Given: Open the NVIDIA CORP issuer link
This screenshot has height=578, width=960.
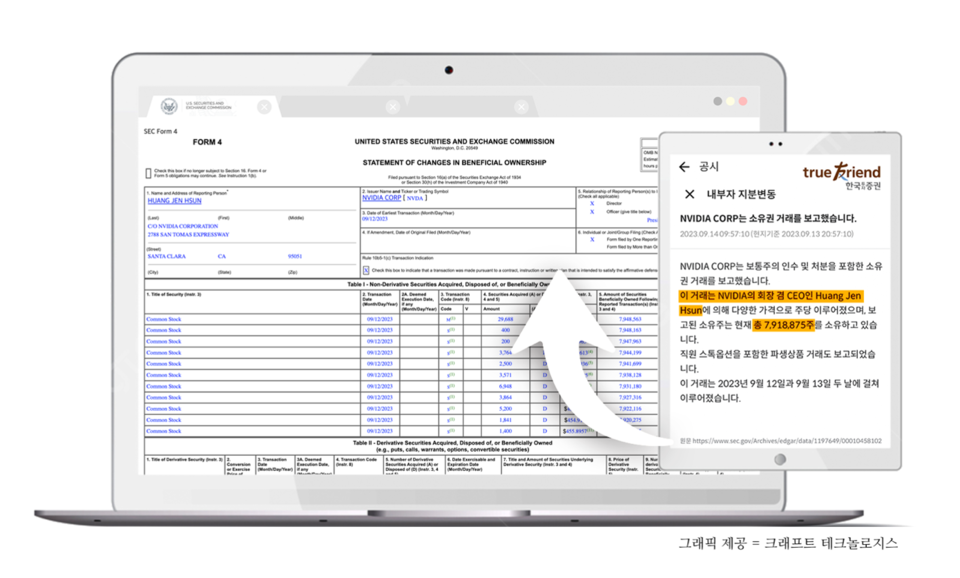Looking at the screenshot, I should [x=381, y=198].
